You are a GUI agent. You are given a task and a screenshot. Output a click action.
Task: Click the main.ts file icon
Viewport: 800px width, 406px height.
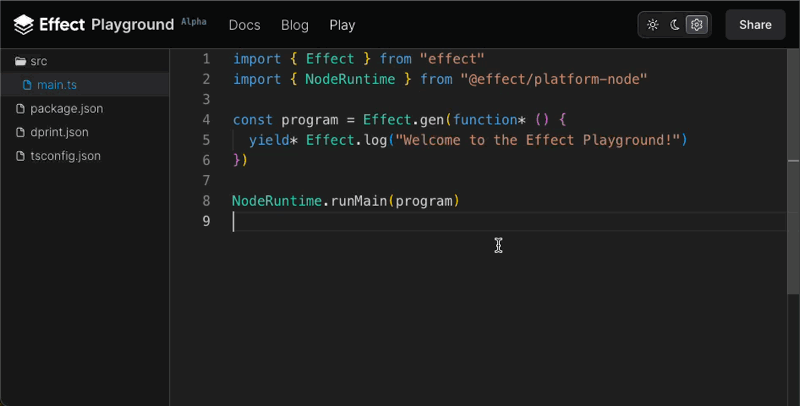pos(27,85)
